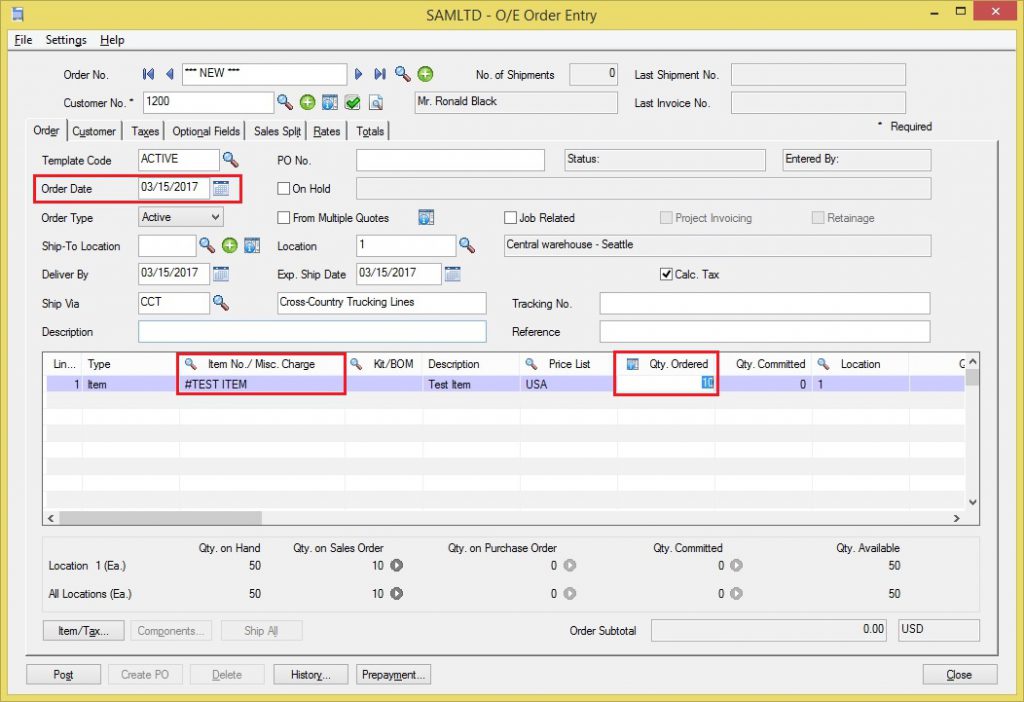Click green plus New customer icon

pos(308,102)
